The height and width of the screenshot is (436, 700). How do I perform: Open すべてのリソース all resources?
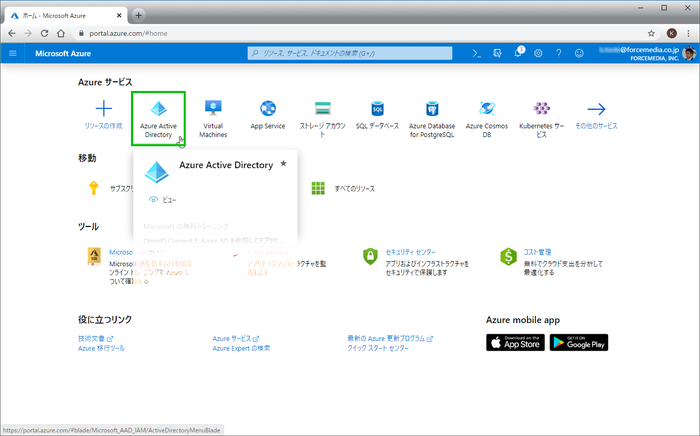pos(354,189)
